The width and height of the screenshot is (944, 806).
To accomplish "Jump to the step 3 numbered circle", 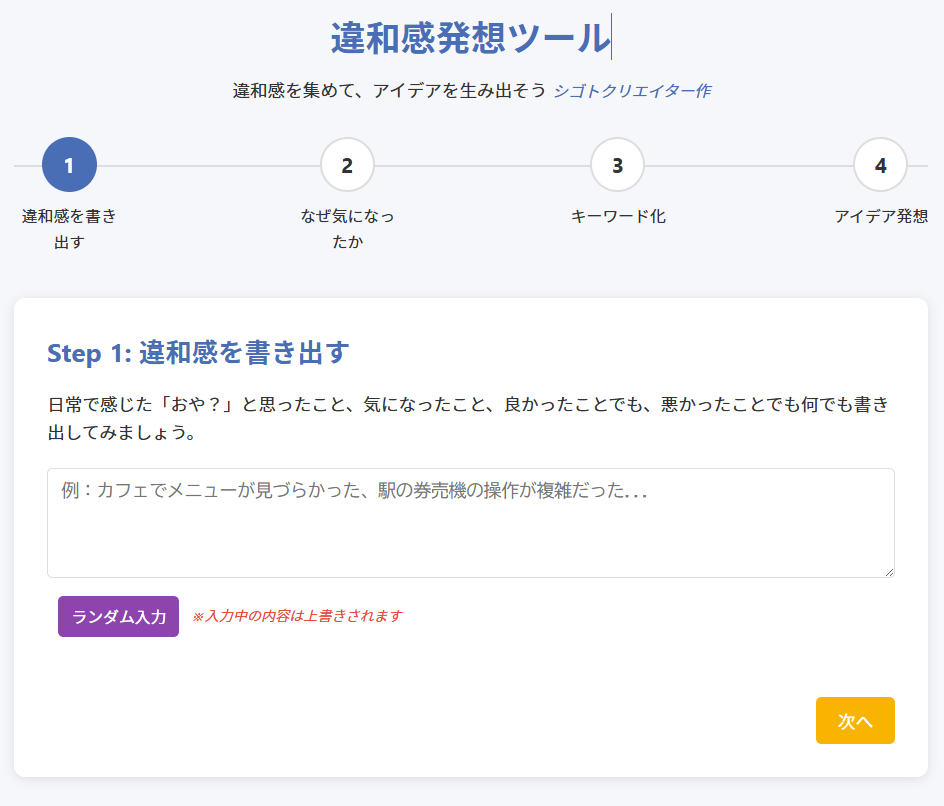I will 617,165.
